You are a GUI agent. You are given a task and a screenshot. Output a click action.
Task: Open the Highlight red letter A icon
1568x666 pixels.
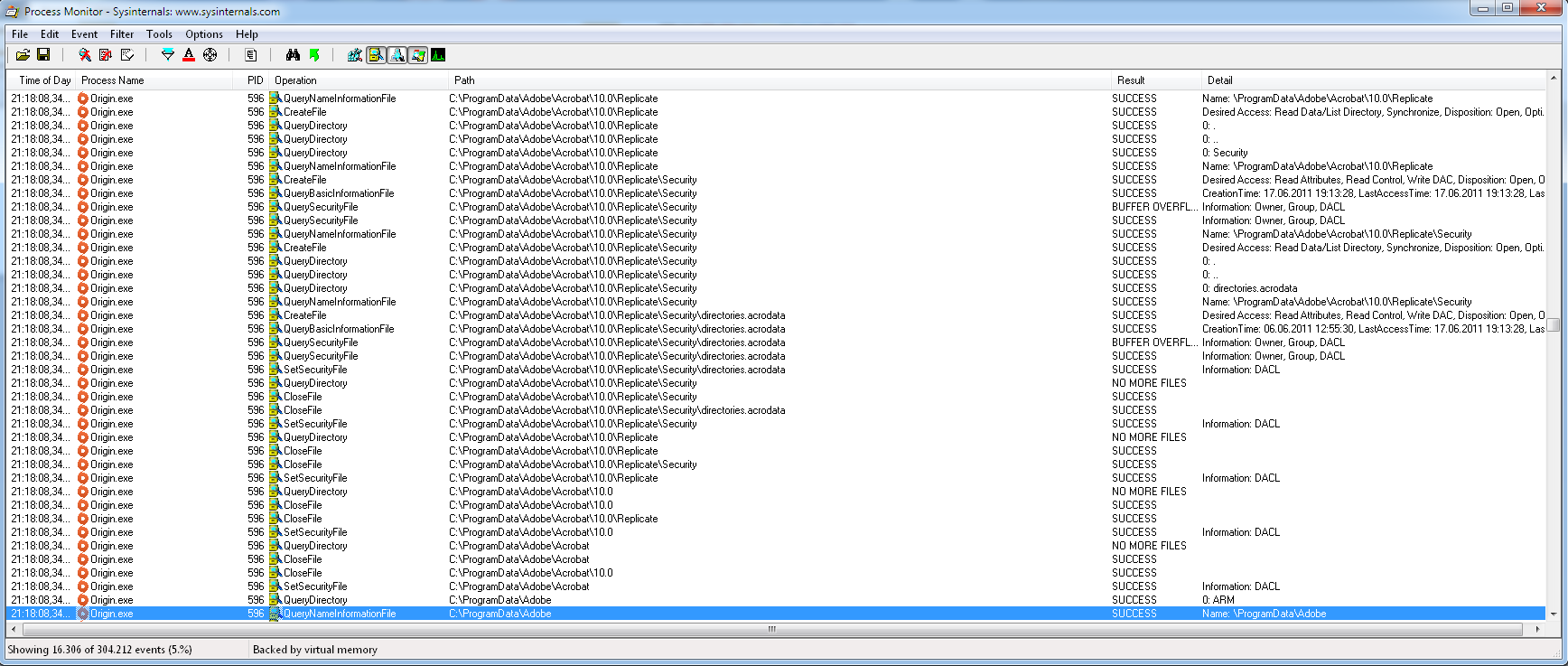pyautogui.click(x=189, y=55)
